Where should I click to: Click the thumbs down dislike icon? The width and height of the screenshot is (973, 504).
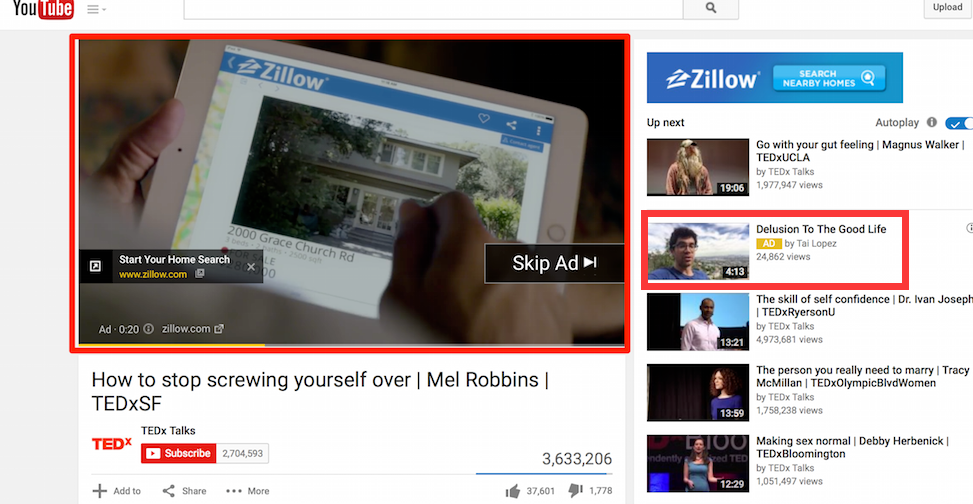(x=575, y=491)
